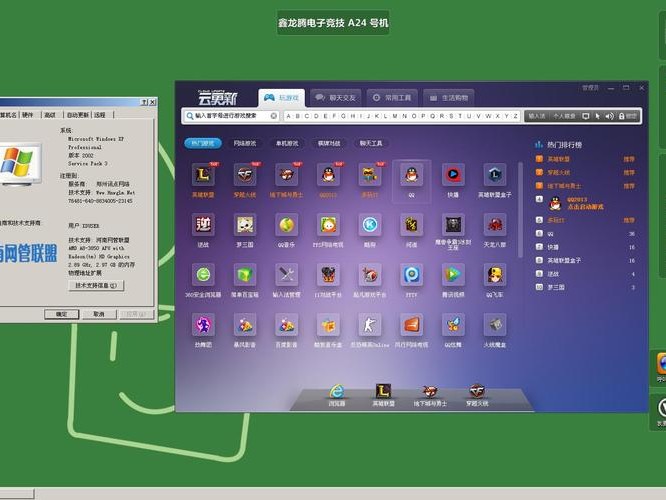Open the 输入法管理 tools icon
Screen dimensions: 666x500
(286, 275)
